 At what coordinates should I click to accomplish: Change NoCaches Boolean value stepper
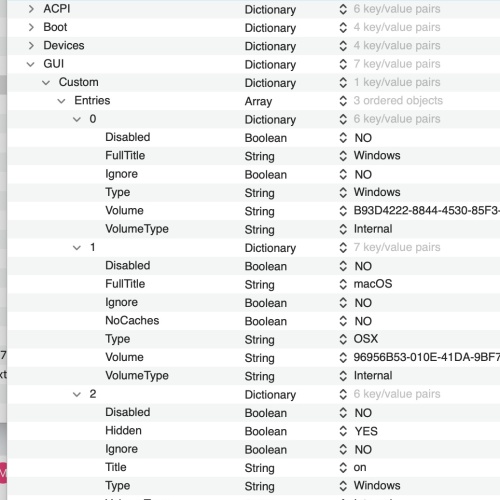[x=343, y=321]
